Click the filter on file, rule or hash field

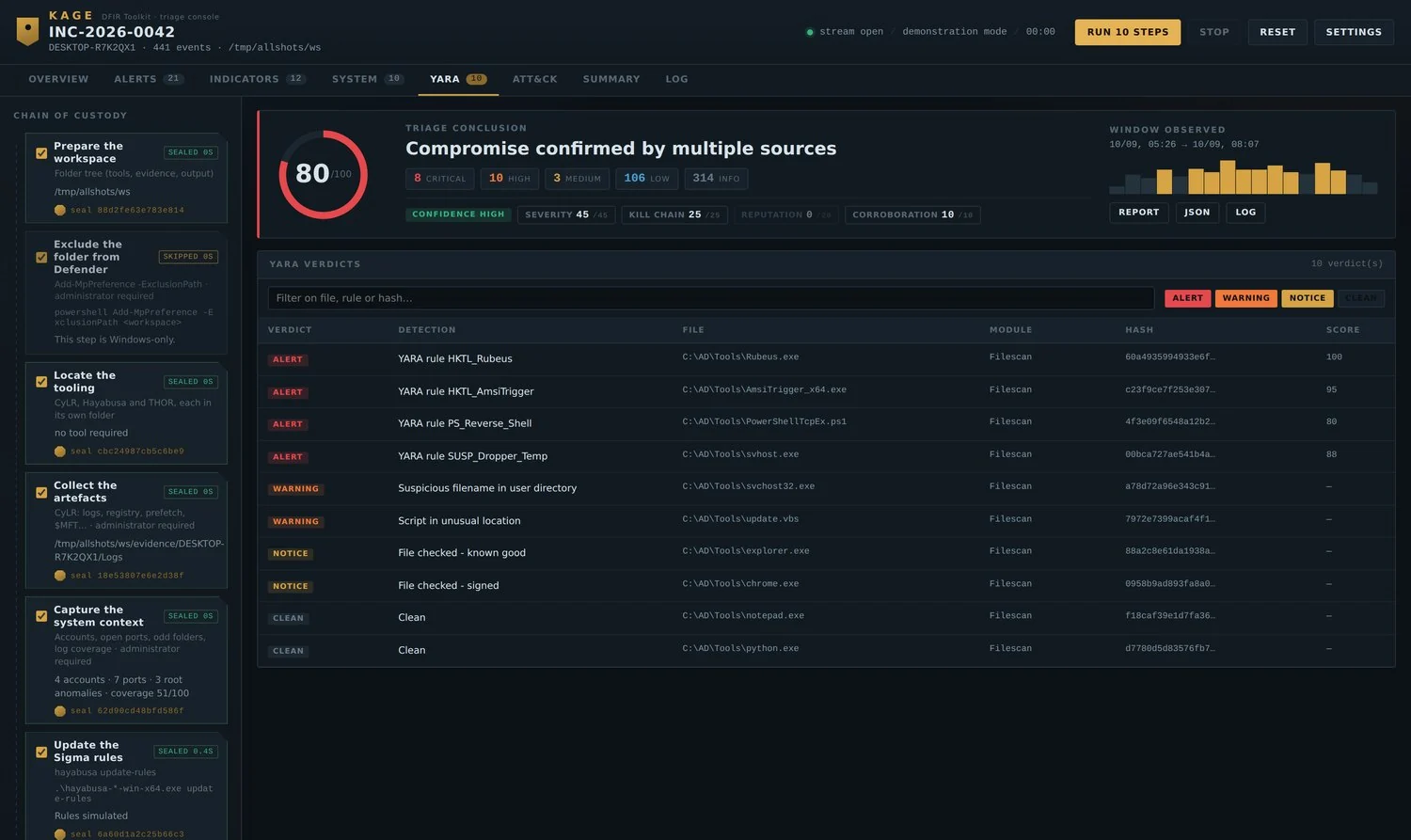tap(710, 298)
